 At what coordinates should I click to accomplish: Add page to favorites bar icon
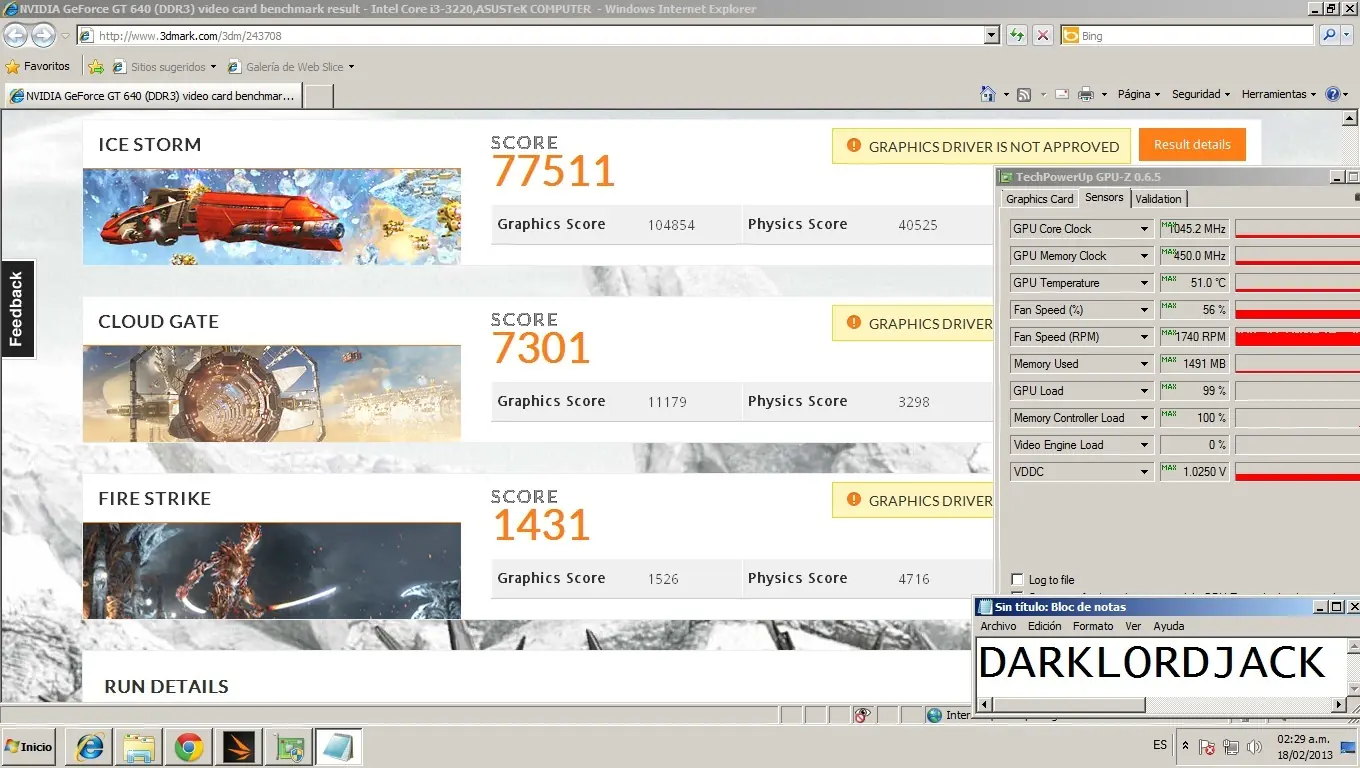pyautogui.click(x=96, y=67)
